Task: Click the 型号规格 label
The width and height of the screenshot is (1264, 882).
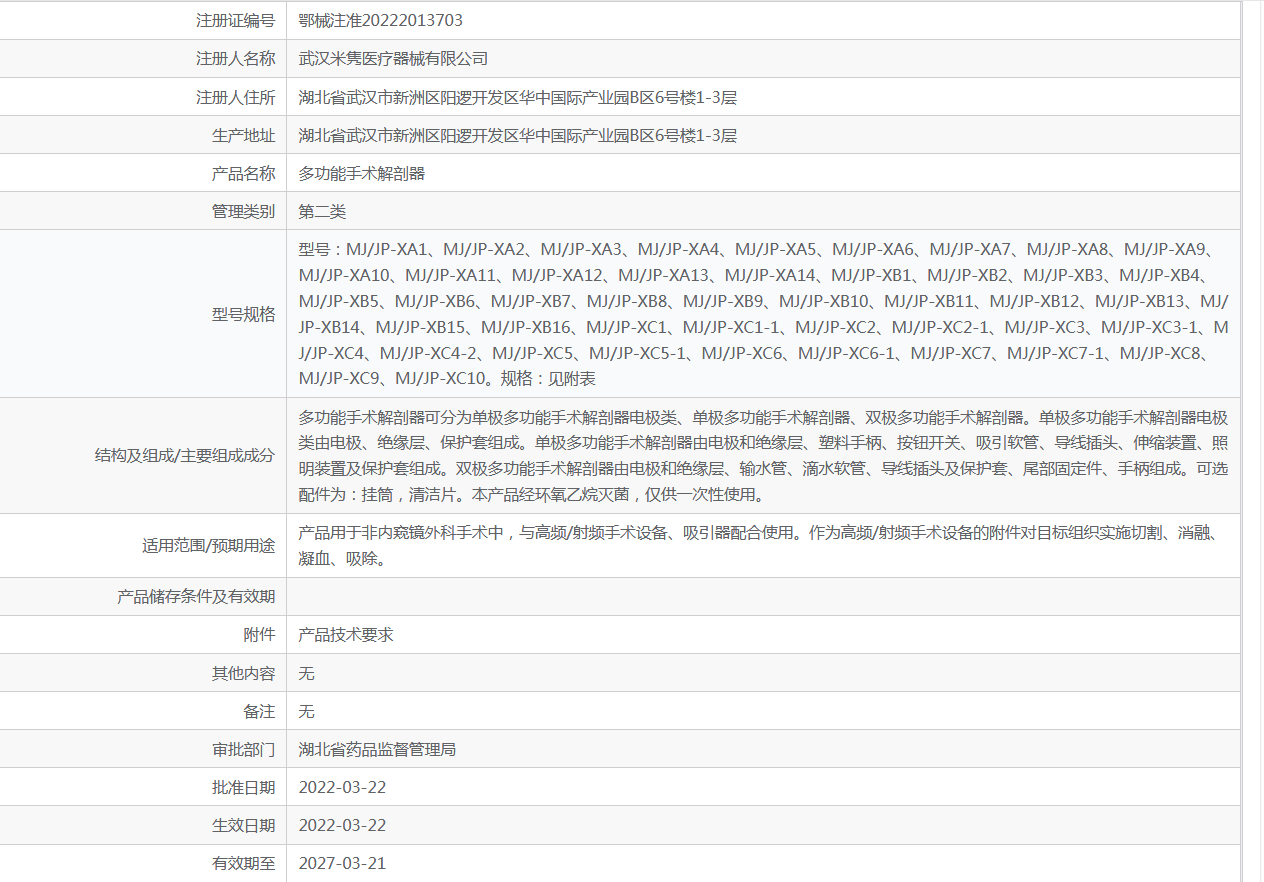Action: (x=243, y=314)
